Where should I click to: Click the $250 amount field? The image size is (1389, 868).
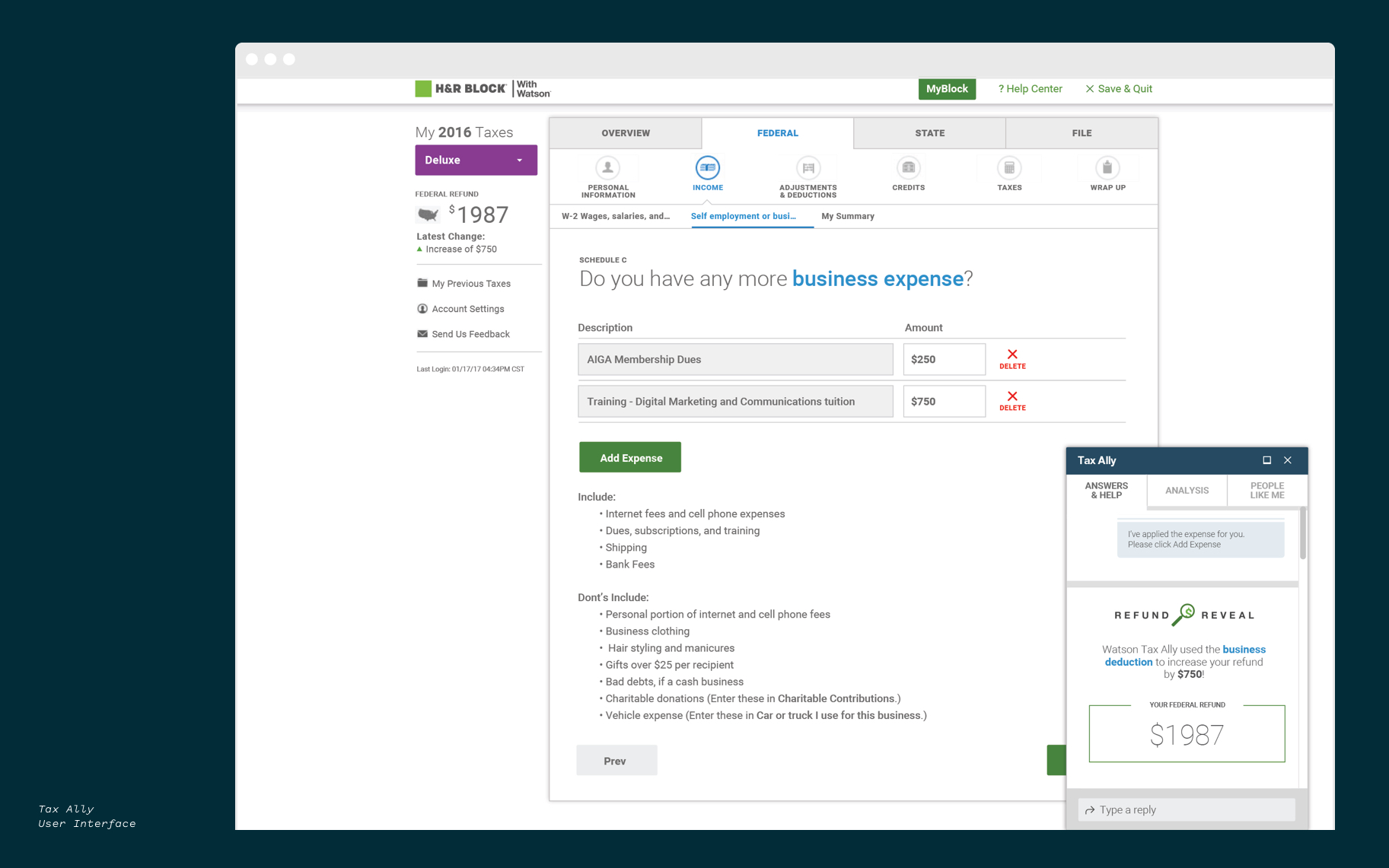pyautogui.click(x=944, y=359)
